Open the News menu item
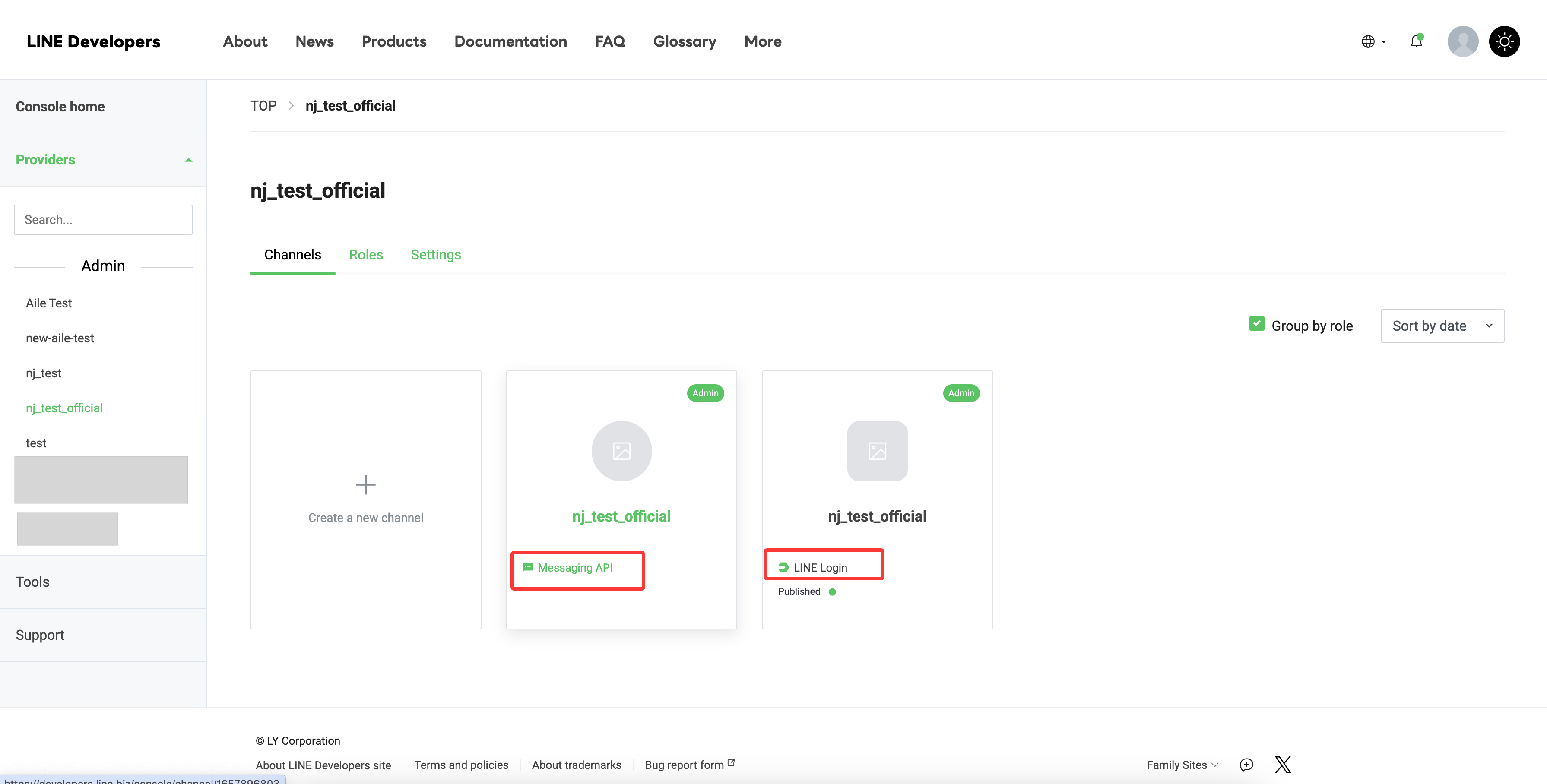1547x784 pixels. coord(314,41)
